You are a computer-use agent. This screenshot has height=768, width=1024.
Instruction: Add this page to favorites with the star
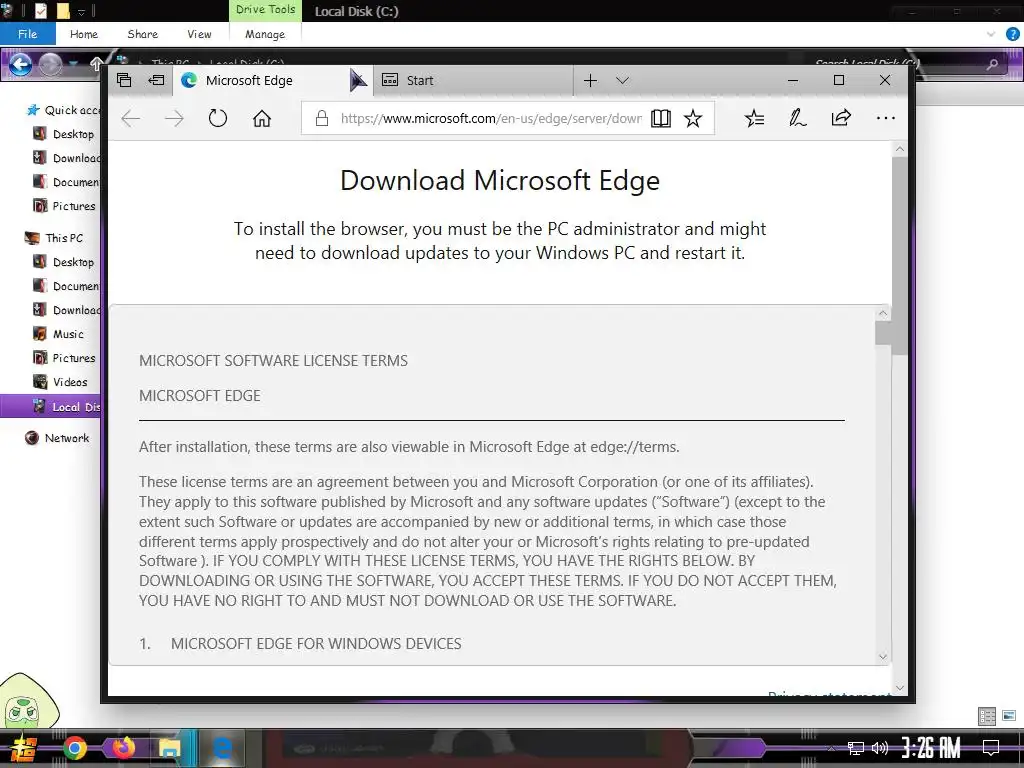pos(693,118)
